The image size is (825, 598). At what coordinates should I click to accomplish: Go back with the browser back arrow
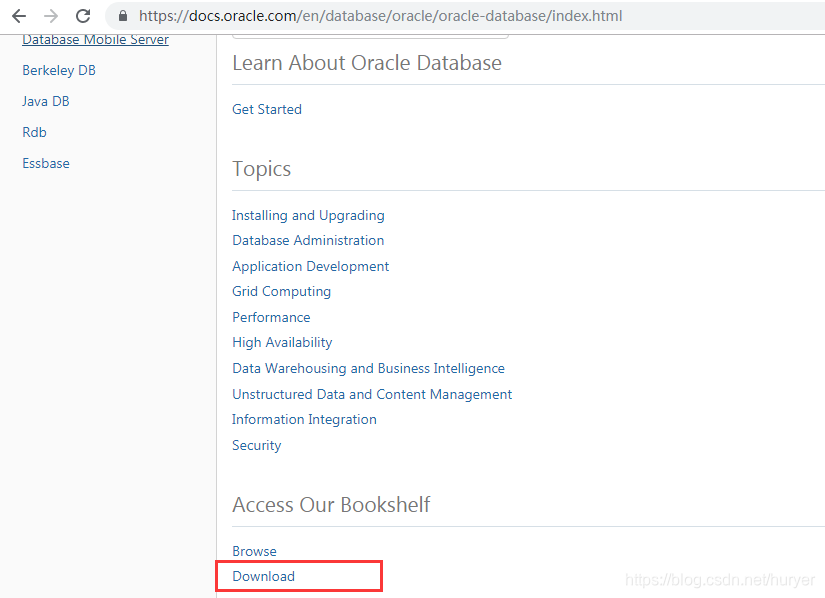coord(19,16)
